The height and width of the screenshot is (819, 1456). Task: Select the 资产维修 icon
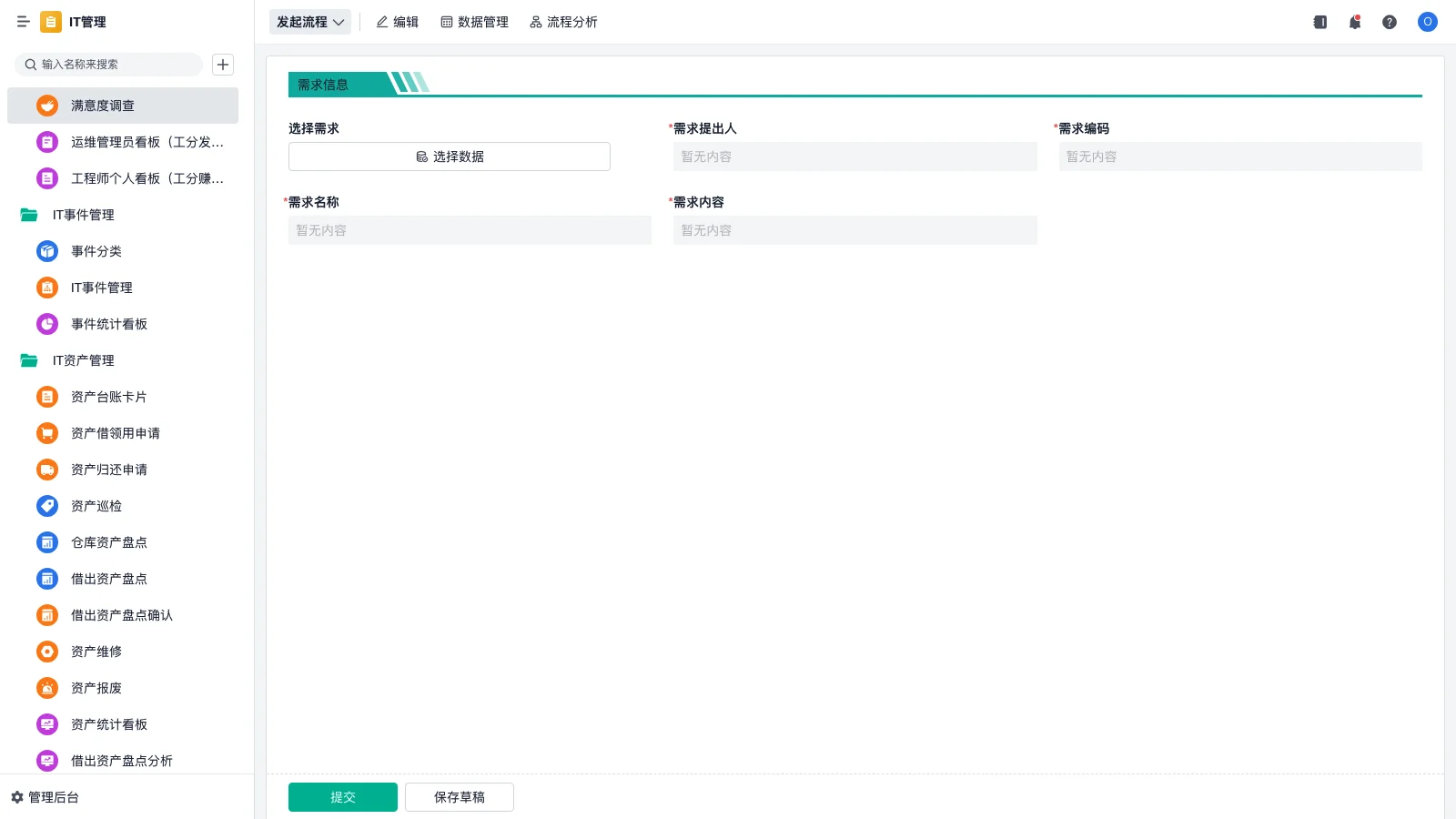click(x=47, y=651)
